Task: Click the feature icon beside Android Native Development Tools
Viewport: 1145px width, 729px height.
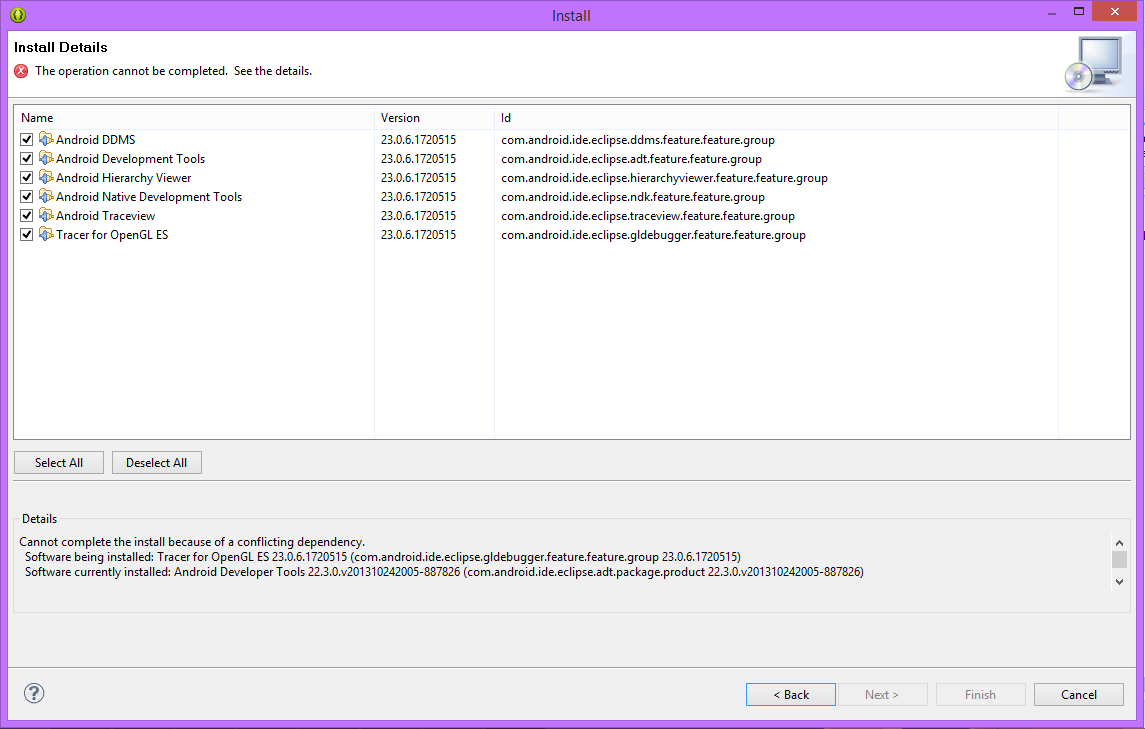Action: click(x=46, y=196)
